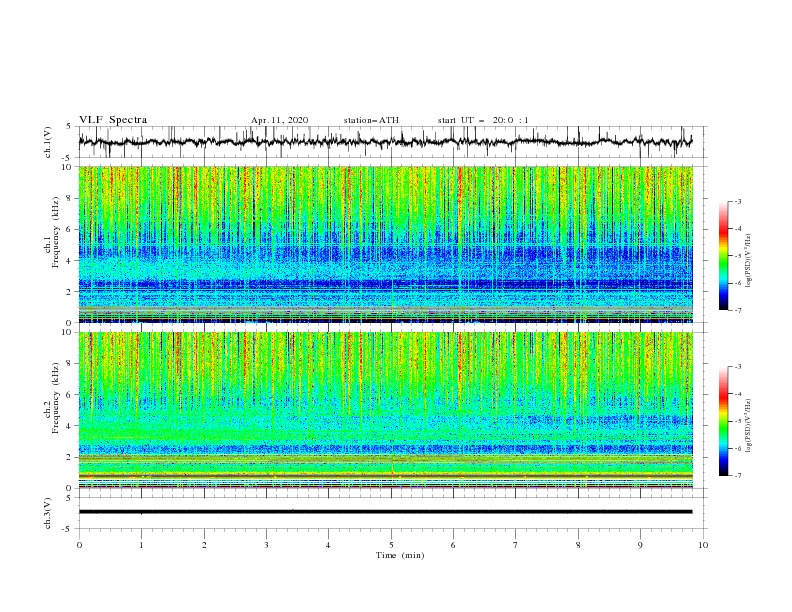The image size is (792, 612).
Task: Click time axis tick label '7'
Action: (516, 545)
